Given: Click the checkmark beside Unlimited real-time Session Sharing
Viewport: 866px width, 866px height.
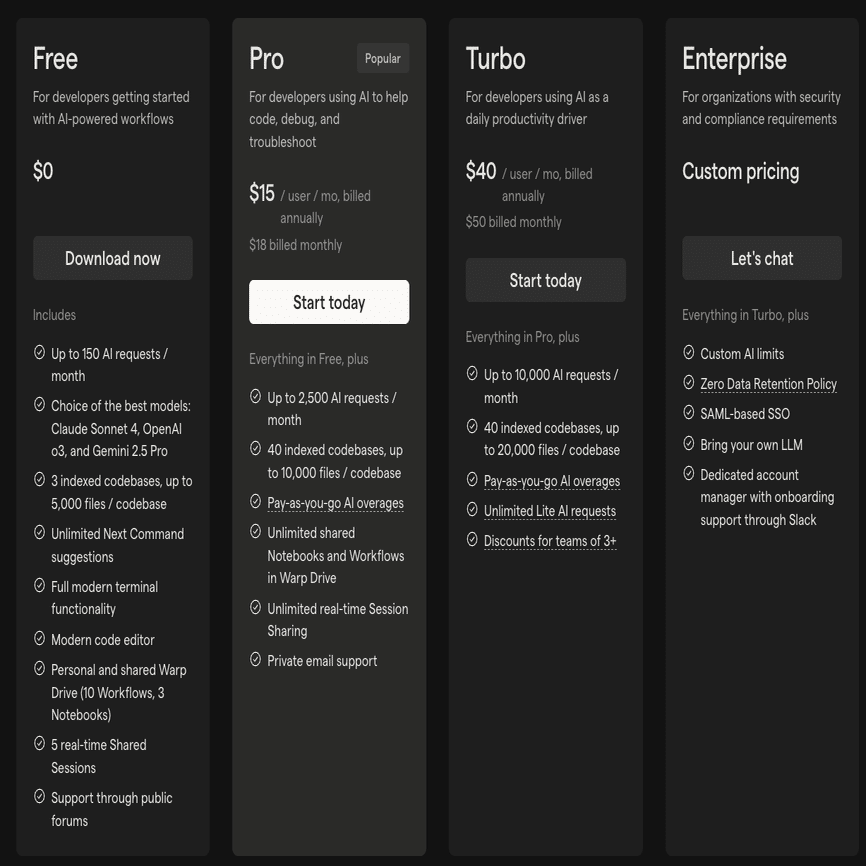Looking at the screenshot, I should coord(256,608).
